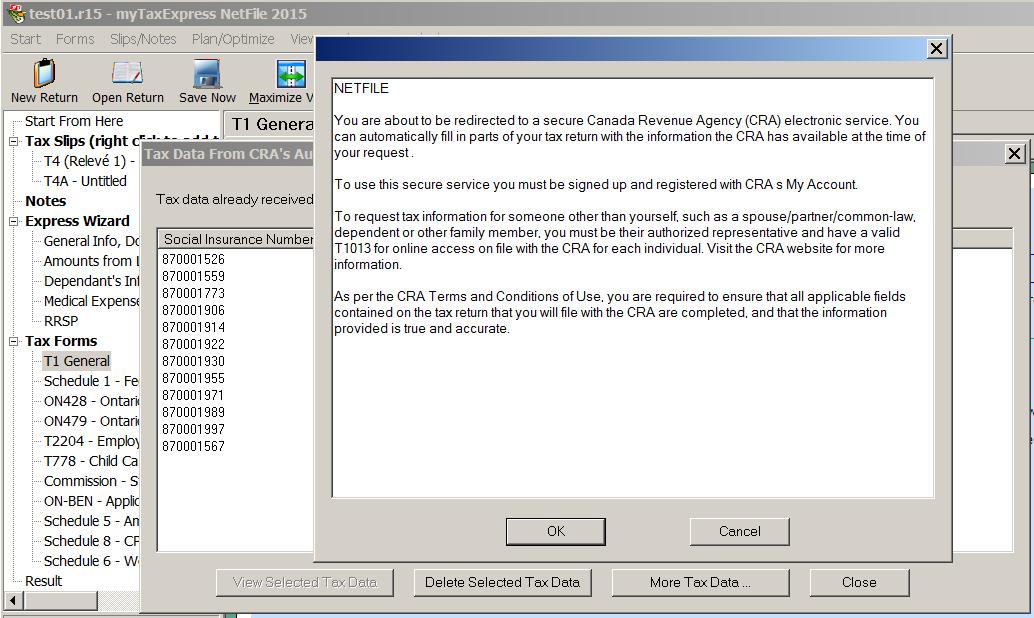Screen dimensions: 1034x618
Task: Select Schedule 5 form in tree
Action: pyautogui.click(x=91, y=521)
